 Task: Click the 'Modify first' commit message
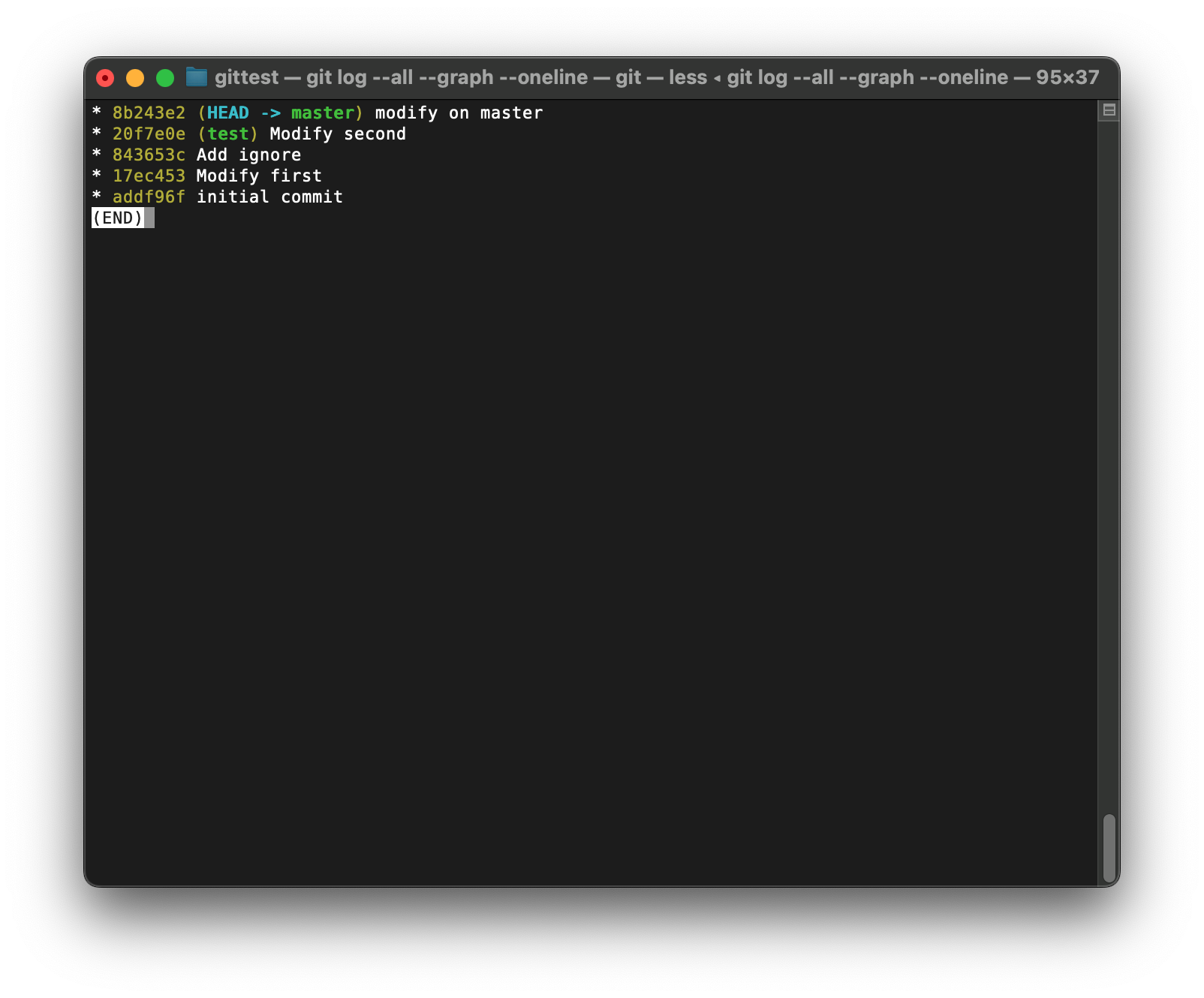(259, 176)
